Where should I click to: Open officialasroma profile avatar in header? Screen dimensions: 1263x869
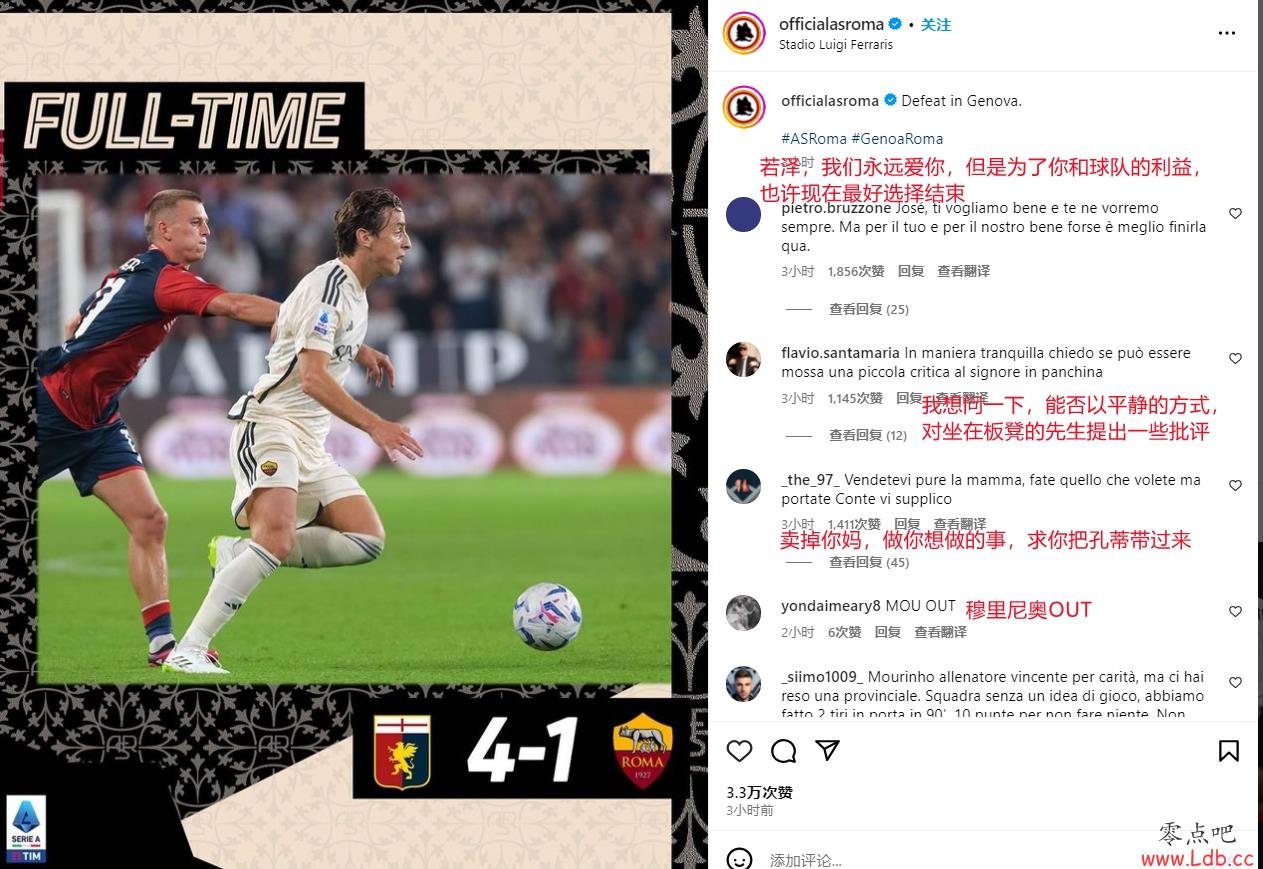pyautogui.click(x=743, y=34)
